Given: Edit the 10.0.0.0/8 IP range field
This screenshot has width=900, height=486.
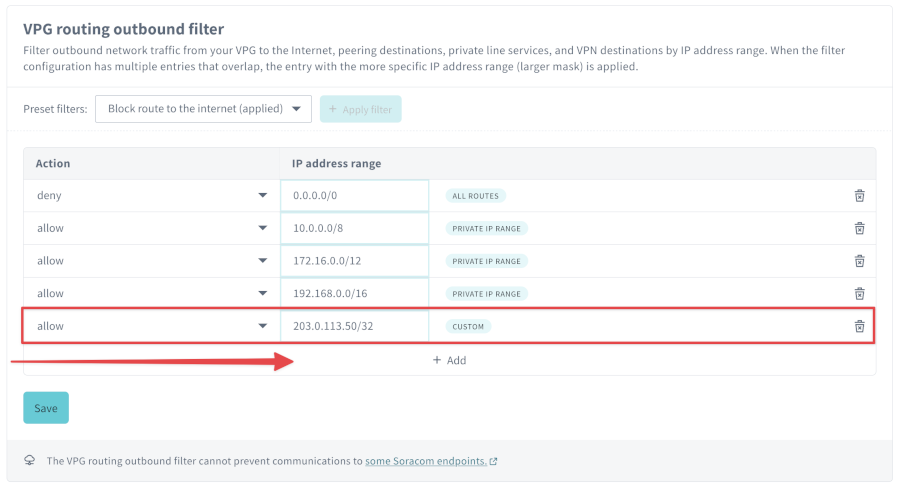Looking at the screenshot, I should [355, 228].
